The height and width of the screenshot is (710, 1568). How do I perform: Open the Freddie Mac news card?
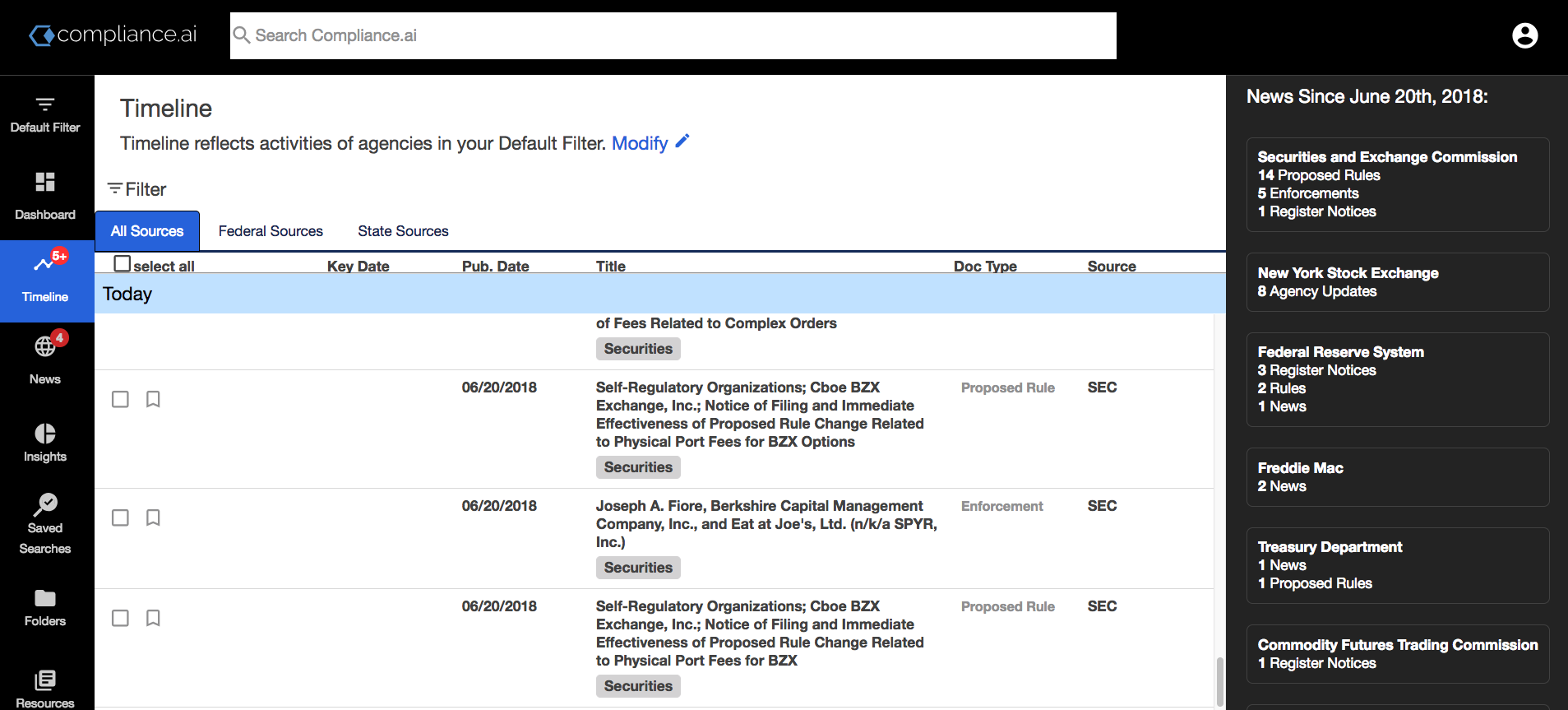click(1398, 477)
